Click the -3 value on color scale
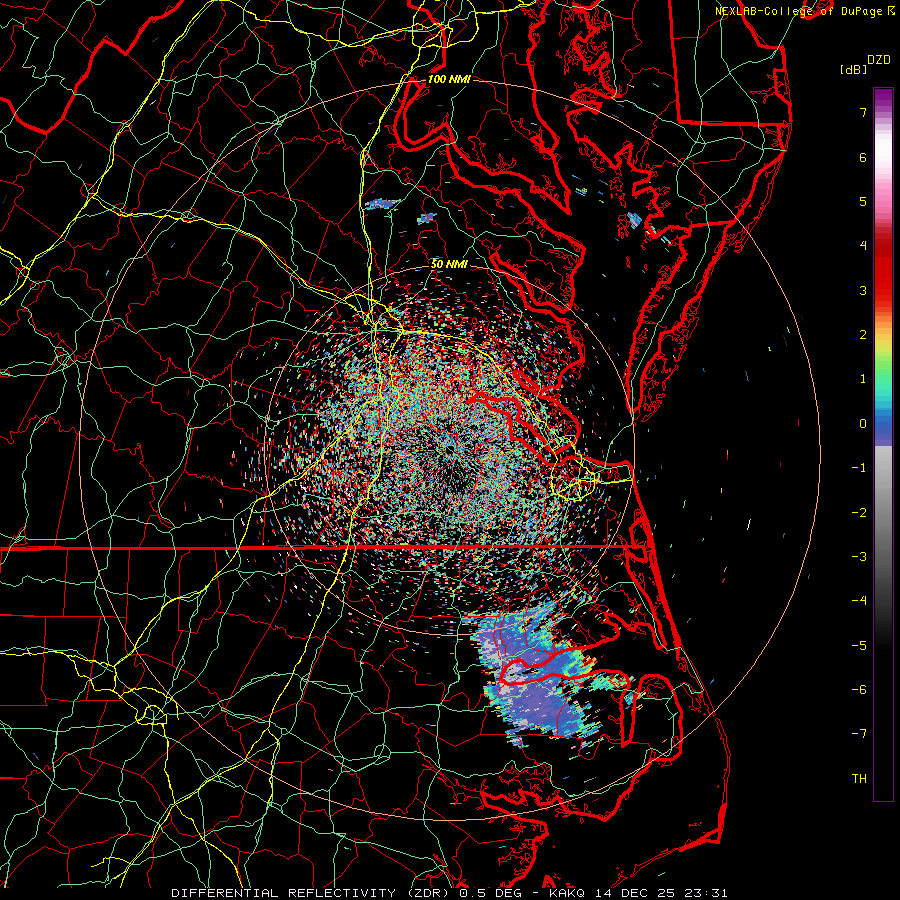The image size is (900, 900). (859, 557)
